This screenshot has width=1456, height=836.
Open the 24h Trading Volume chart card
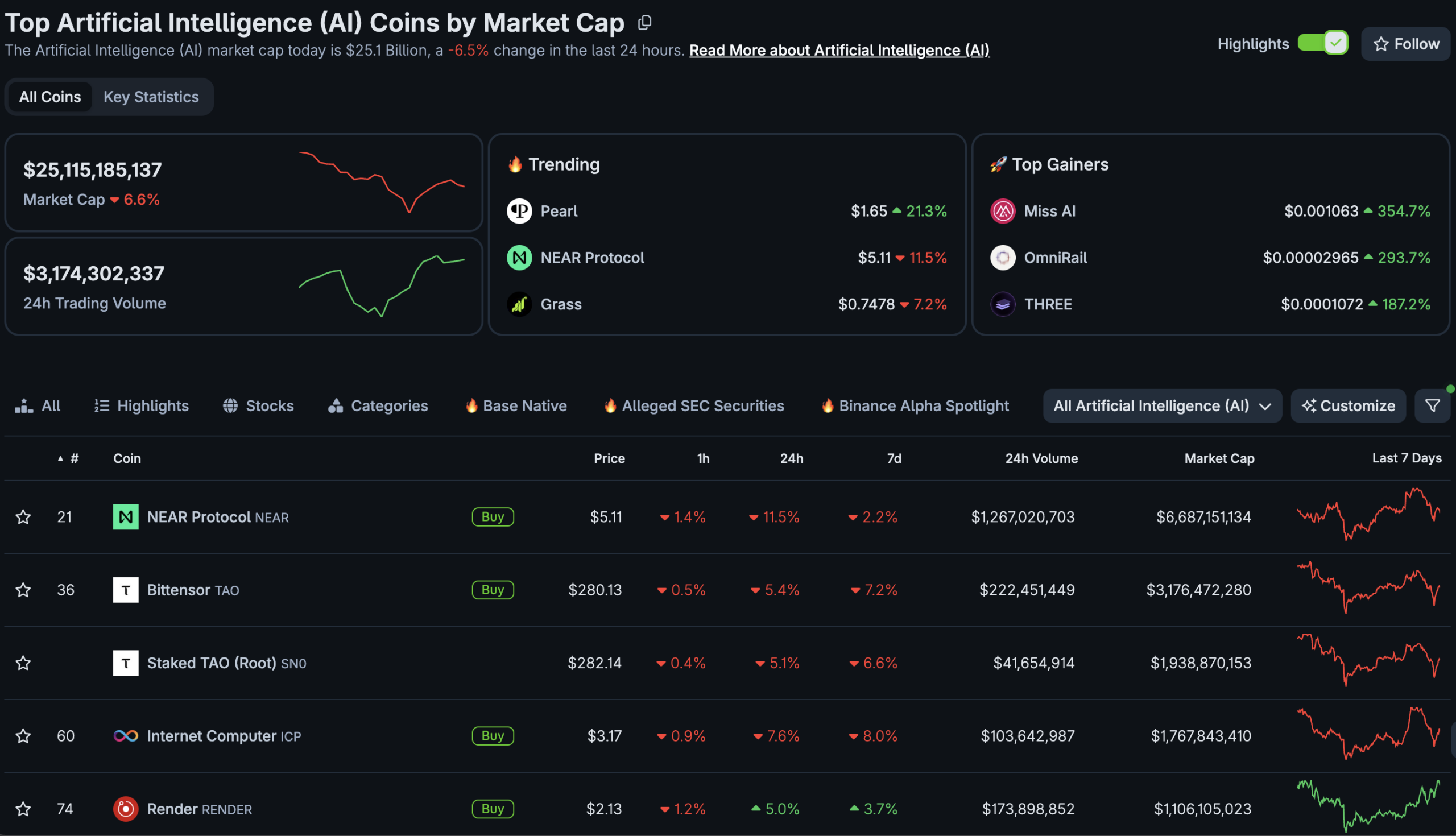pyautogui.click(x=243, y=287)
